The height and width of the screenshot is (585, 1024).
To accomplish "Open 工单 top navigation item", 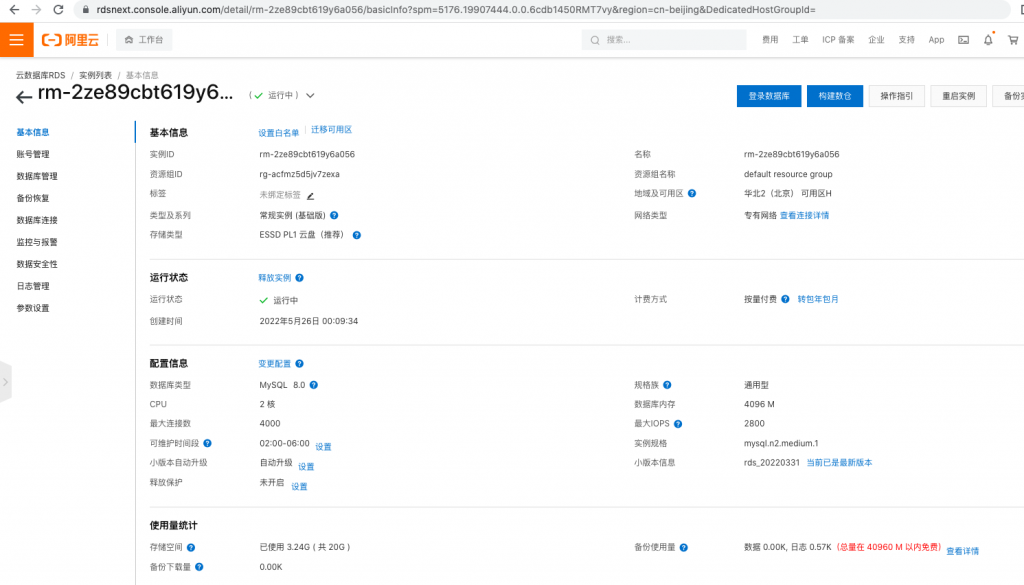I will [x=800, y=40].
